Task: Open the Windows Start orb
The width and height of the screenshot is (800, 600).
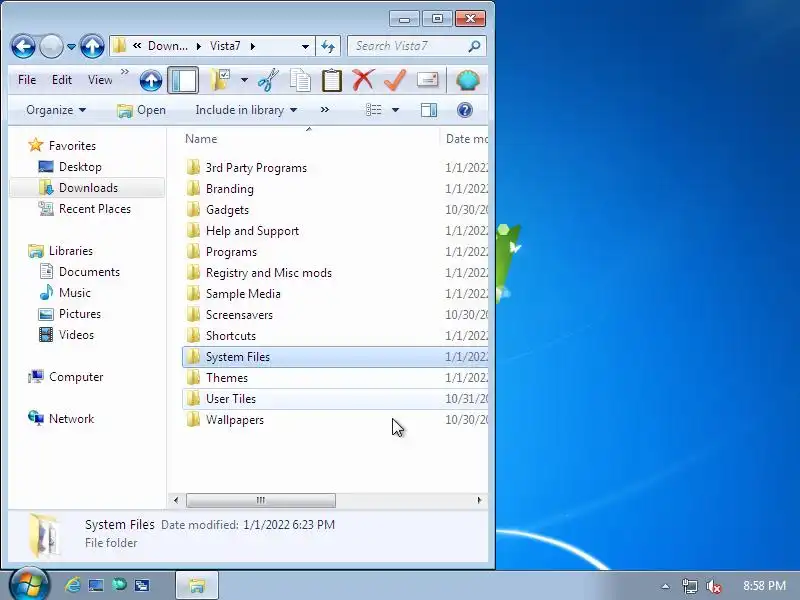Action: pyautogui.click(x=29, y=585)
